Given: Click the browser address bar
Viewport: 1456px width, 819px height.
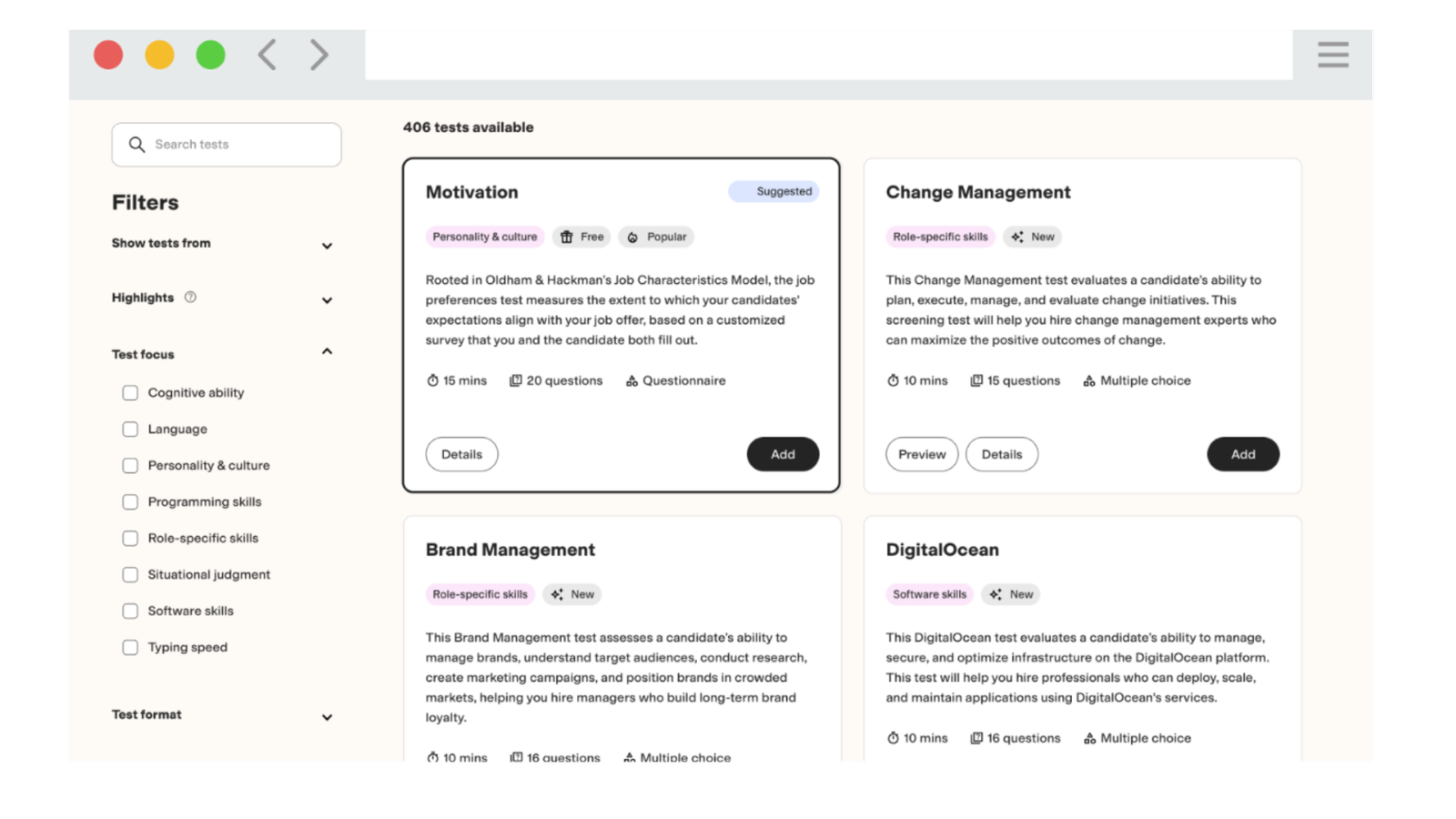Looking at the screenshot, I should (829, 55).
